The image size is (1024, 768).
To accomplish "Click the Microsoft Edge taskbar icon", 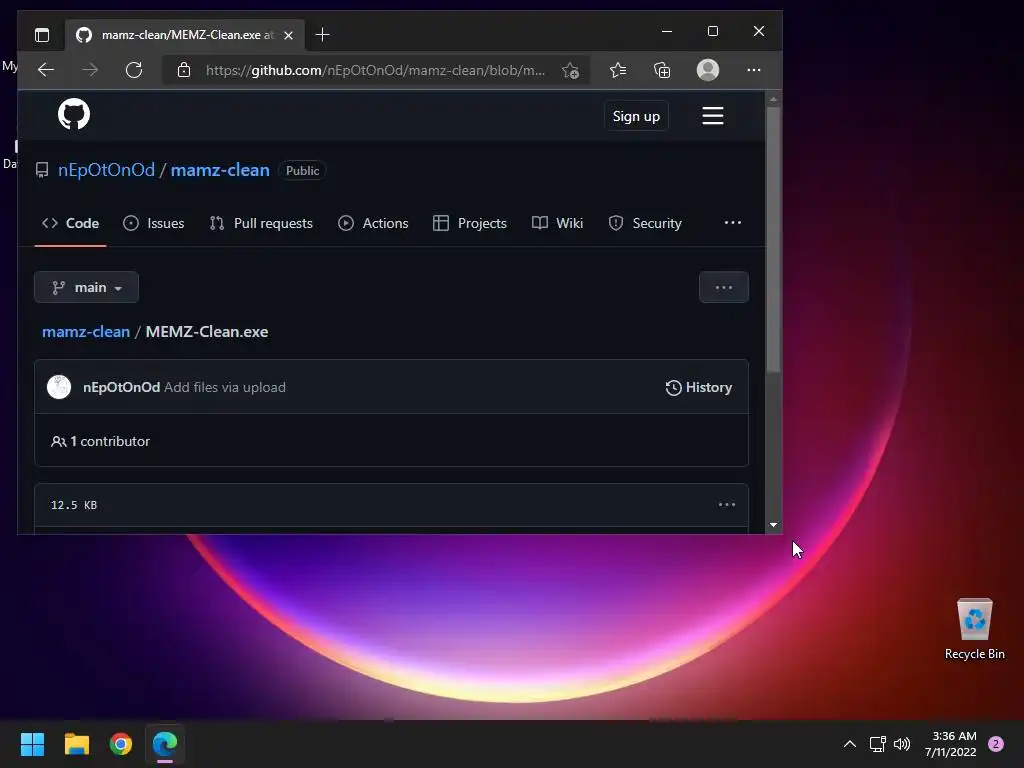I will coord(165,744).
